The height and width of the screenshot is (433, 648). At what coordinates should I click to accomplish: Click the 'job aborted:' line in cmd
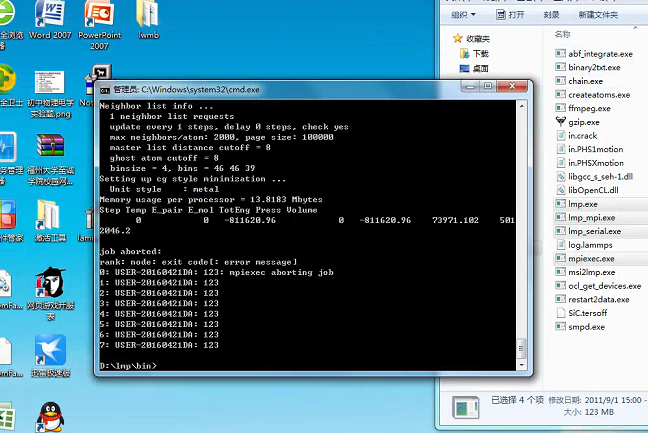(131, 251)
